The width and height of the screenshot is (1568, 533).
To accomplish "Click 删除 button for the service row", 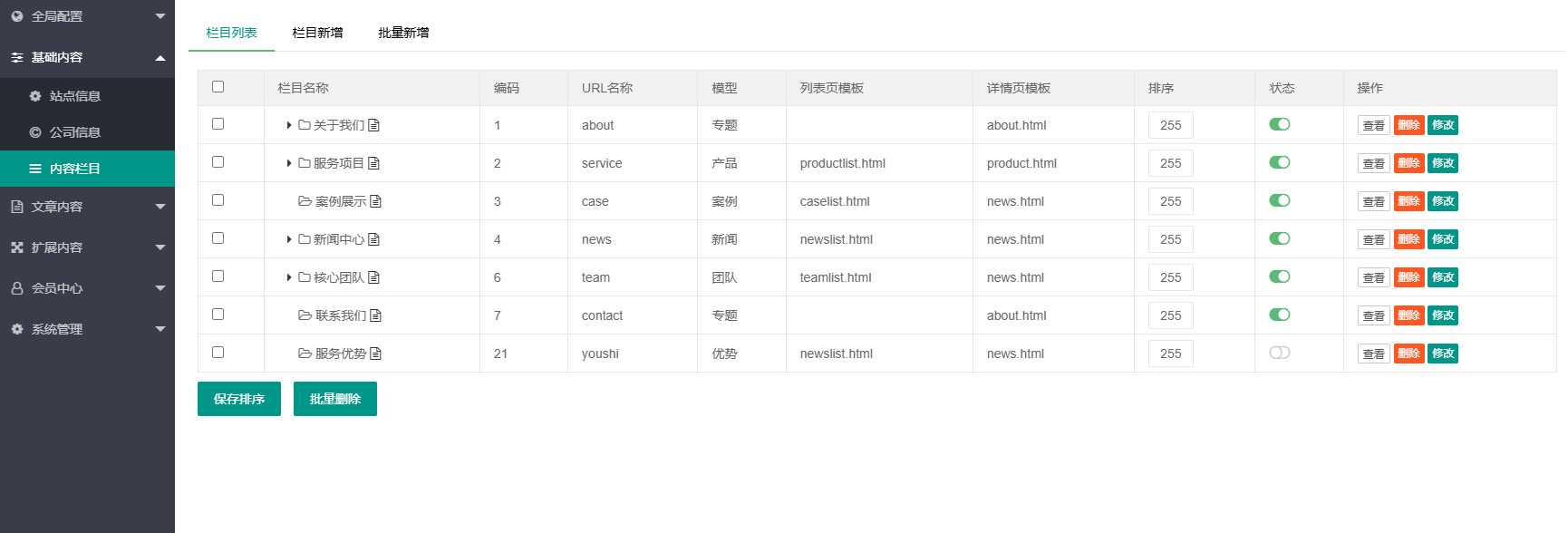I will [1408, 163].
